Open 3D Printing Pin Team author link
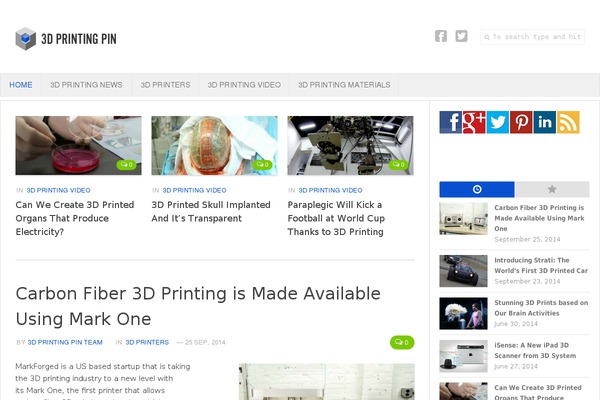 coord(65,342)
